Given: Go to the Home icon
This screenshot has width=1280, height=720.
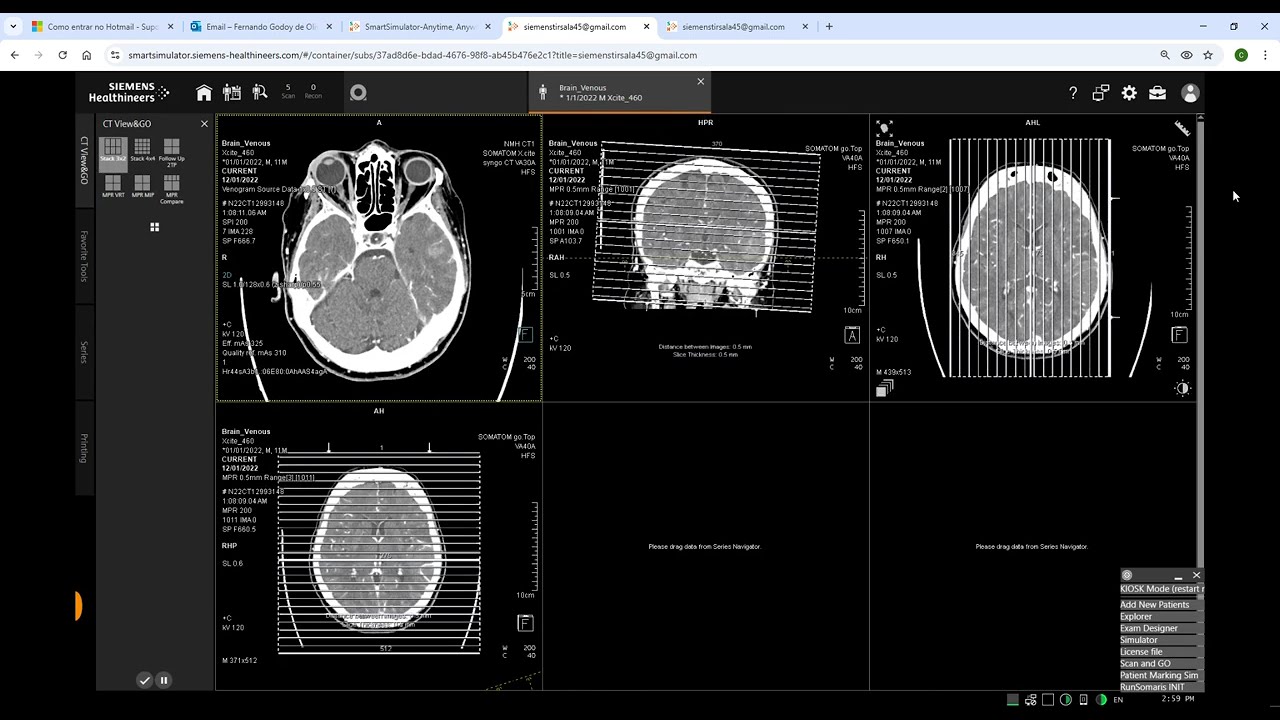Looking at the screenshot, I should 204,93.
